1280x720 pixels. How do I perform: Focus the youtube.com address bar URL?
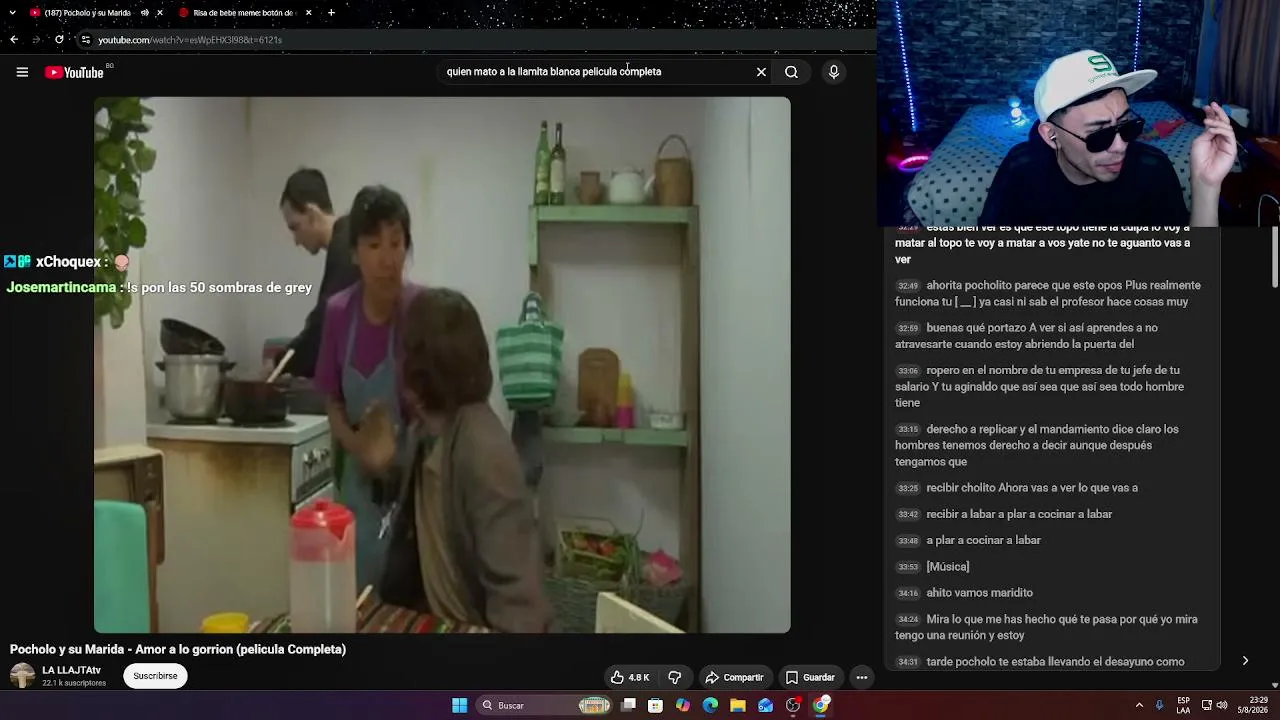[190, 40]
